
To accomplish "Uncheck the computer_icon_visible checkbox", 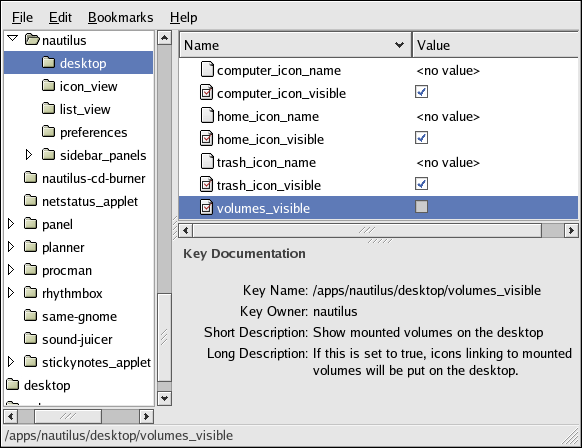I will tap(421, 92).
